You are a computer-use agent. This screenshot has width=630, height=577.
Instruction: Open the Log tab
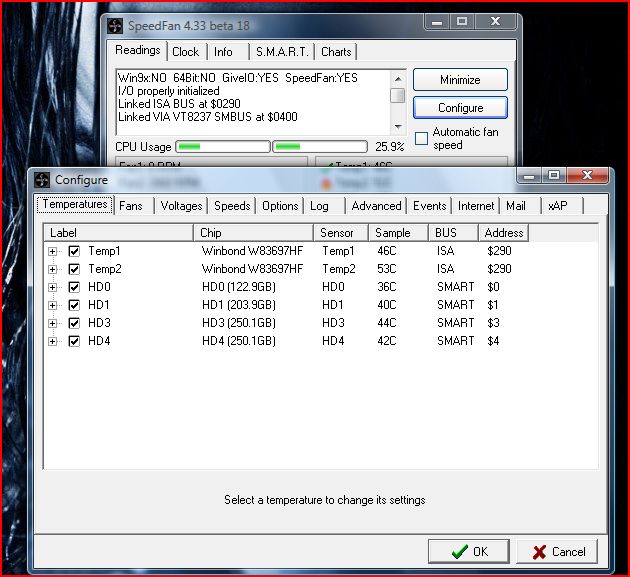pos(325,206)
